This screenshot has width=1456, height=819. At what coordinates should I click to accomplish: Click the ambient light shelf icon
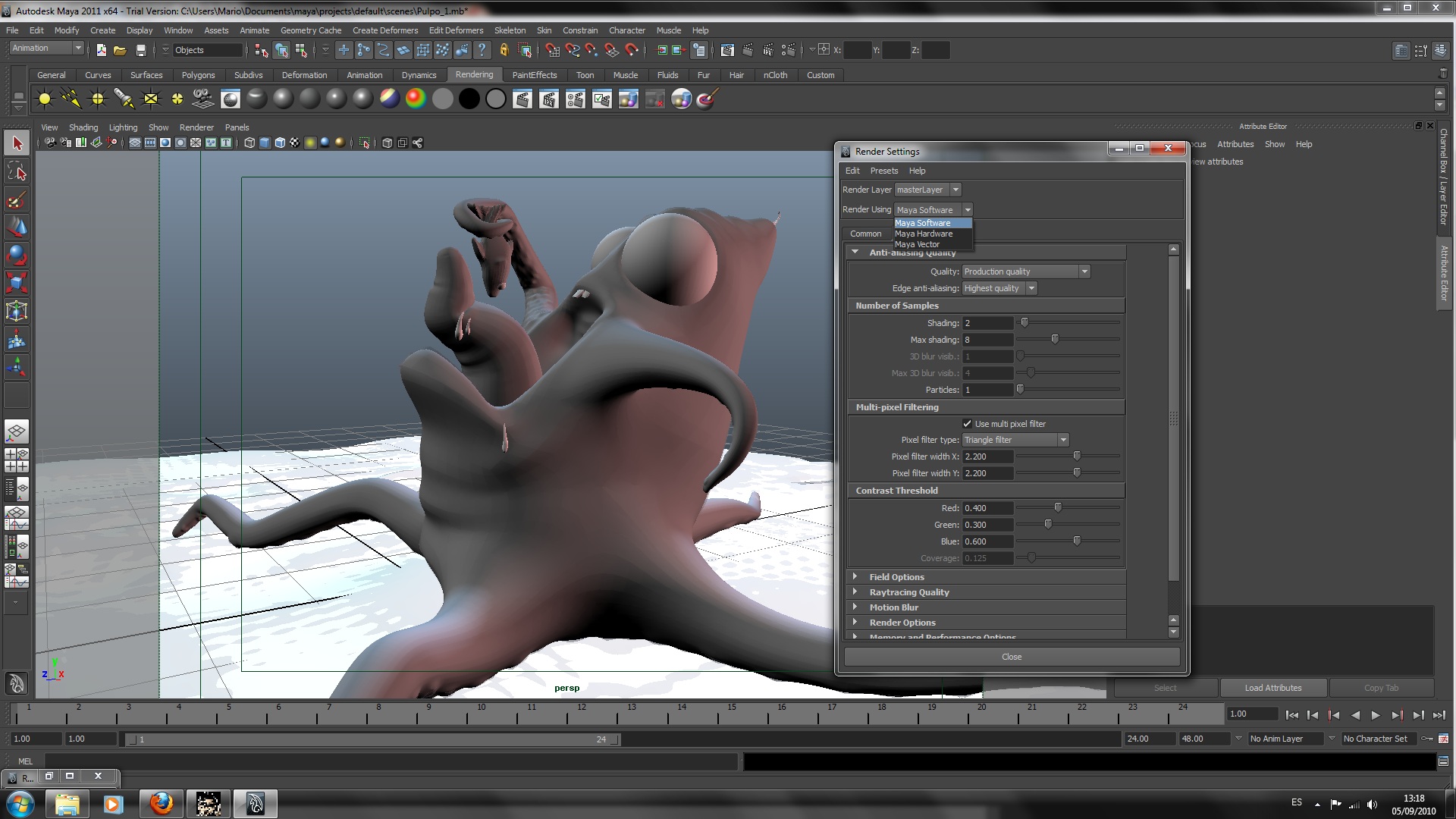pyautogui.click(x=45, y=99)
